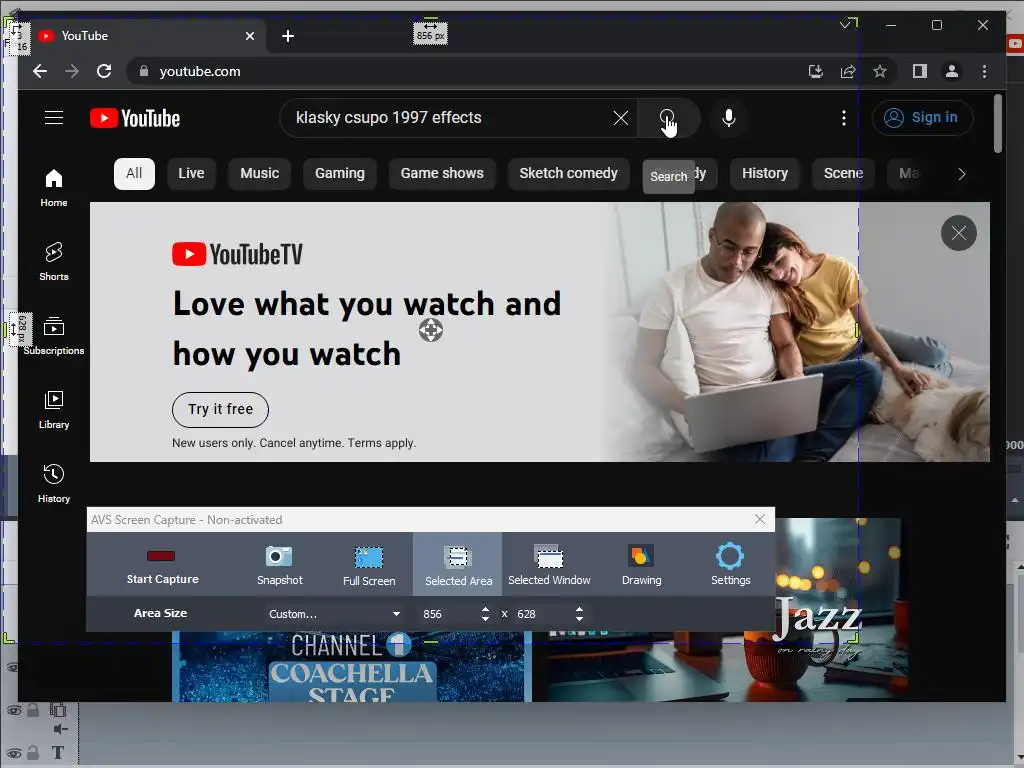Click the move crosshair handle of capture area
This screenshot has width=1024, height=768.
(x=430, y=330)
